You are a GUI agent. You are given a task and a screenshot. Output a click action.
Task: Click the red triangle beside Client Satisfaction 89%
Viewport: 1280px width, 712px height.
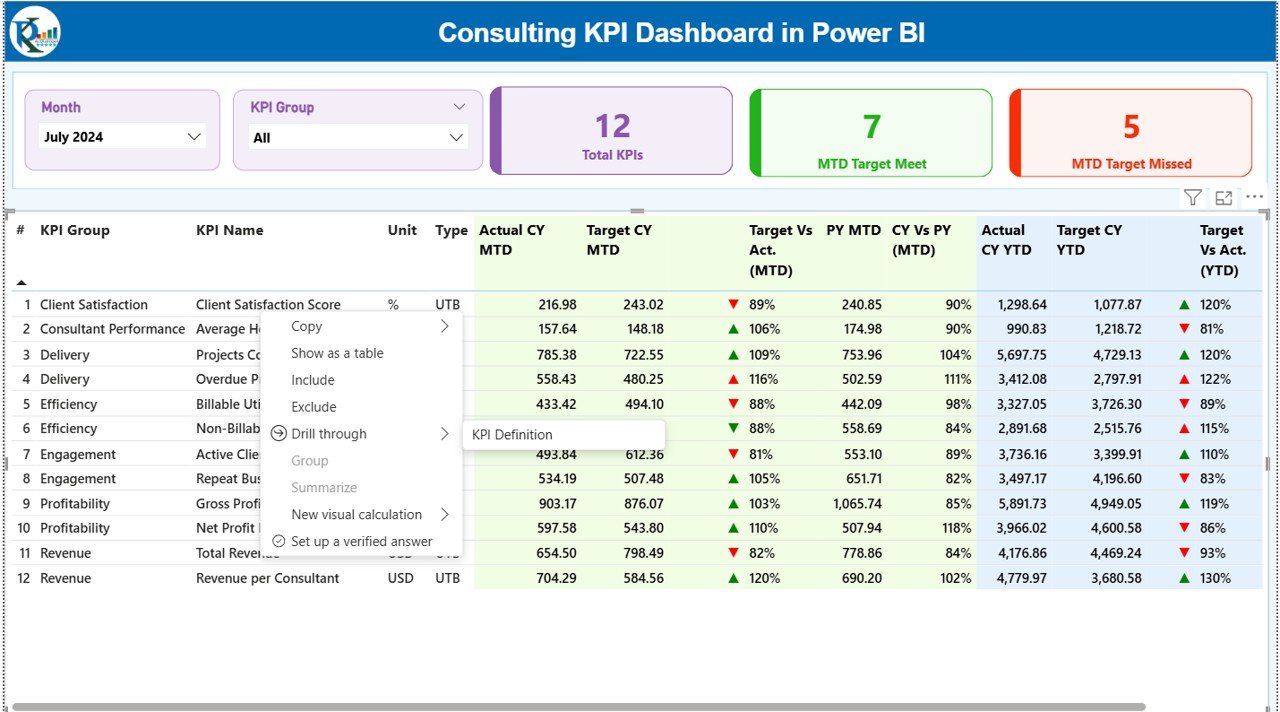tap(734, 304)
